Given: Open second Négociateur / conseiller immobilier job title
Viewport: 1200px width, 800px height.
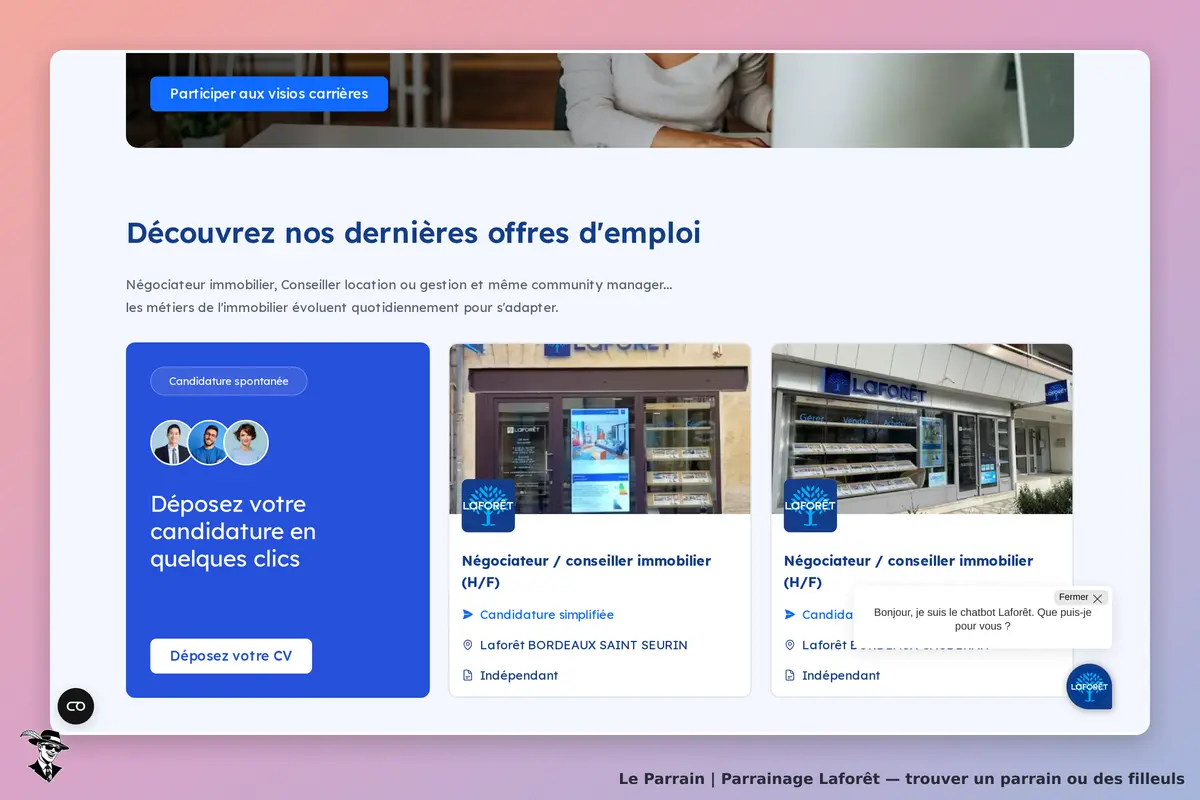Looking at the screenshot, I should tap(909, 571).
